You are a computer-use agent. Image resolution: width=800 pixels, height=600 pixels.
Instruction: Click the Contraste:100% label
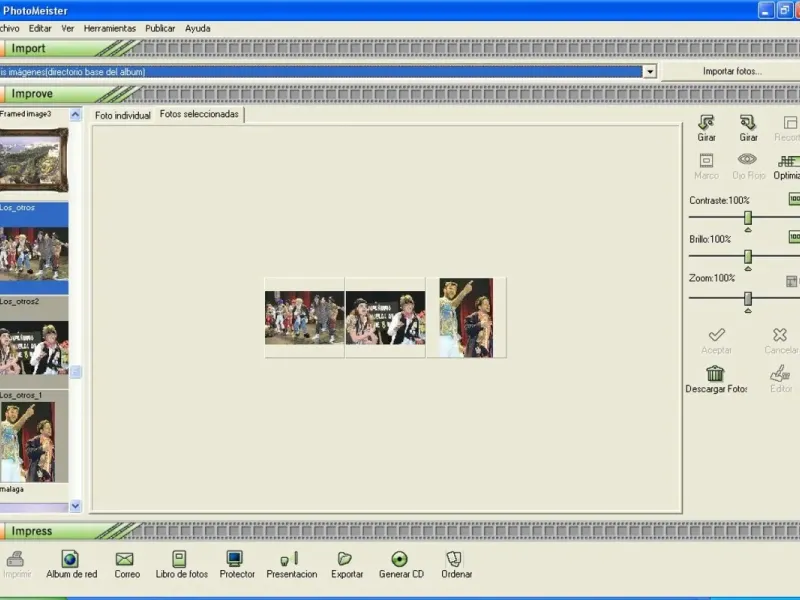(719, 201)
